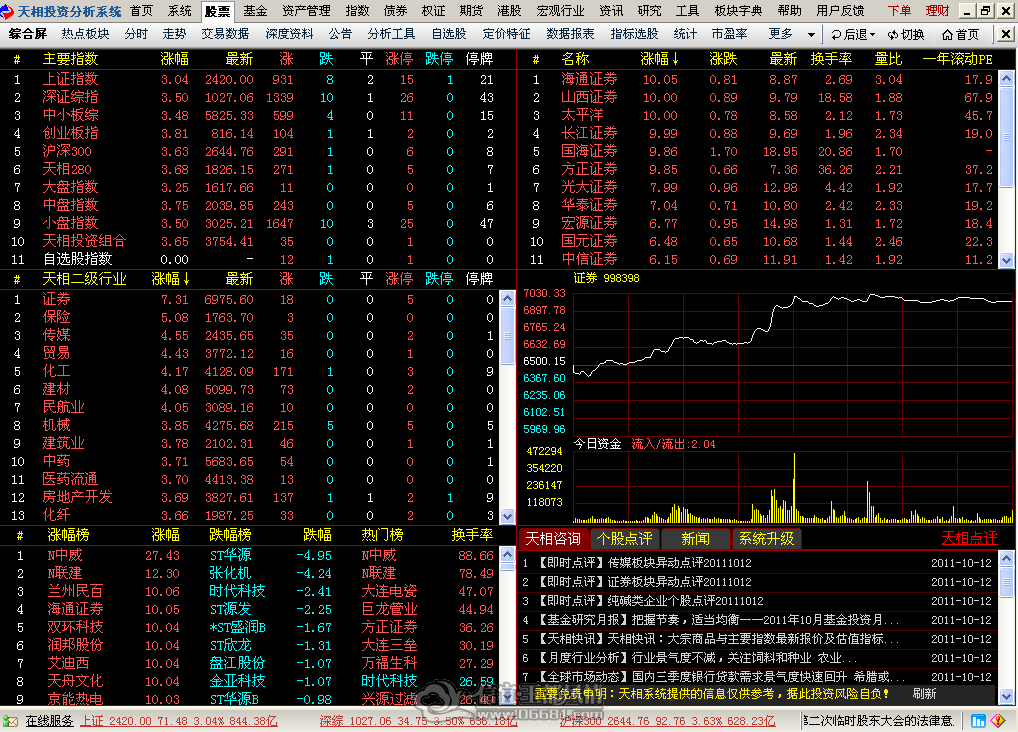Sort the stock list by the 换手率 column header
1018x732 pixels.
[831, 59]
